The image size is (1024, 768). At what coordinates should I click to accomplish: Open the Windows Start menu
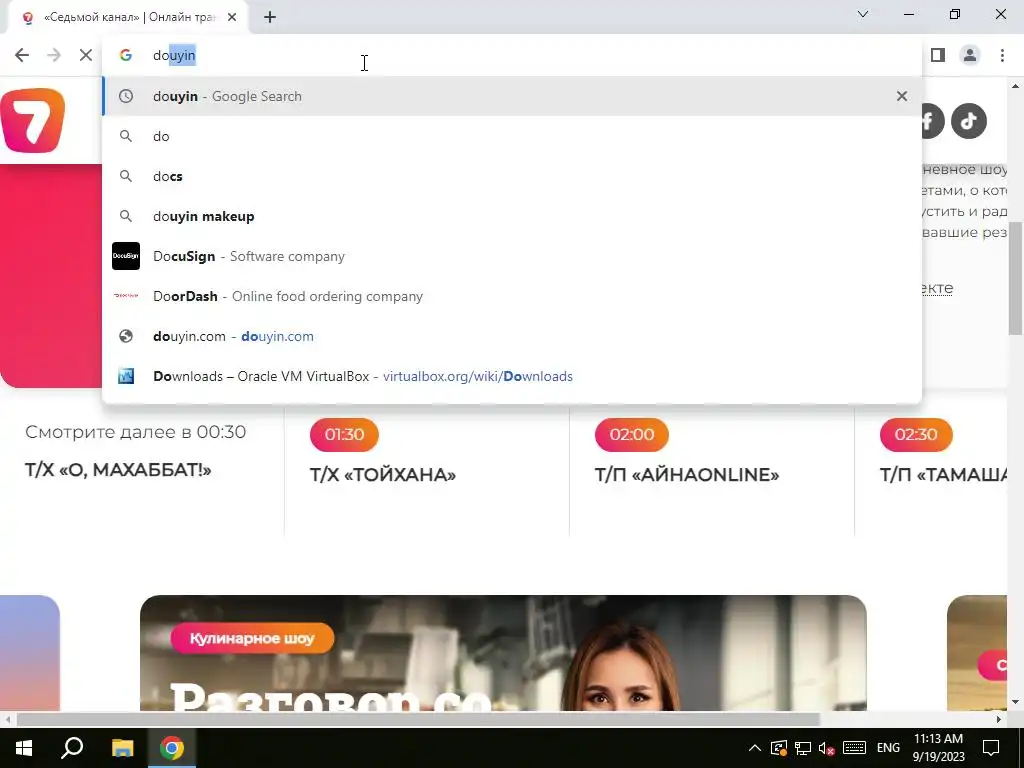24,748
